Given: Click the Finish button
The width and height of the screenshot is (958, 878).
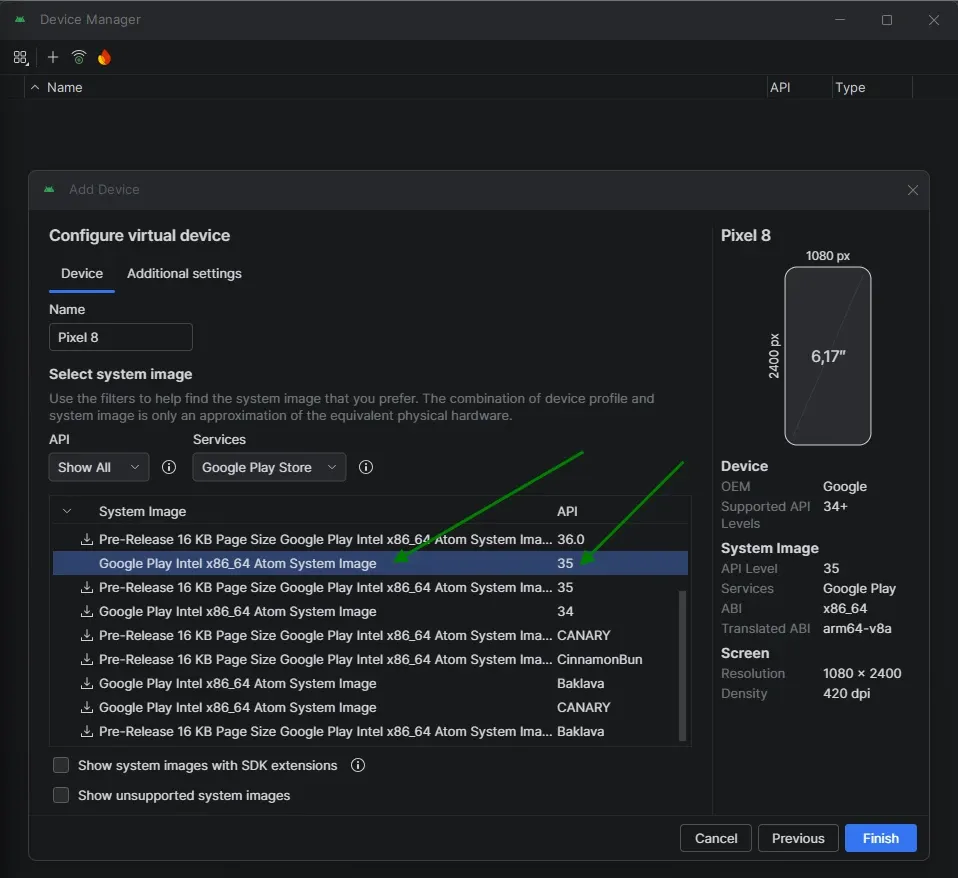Looking at the screenshot, I should pyautogui.click(x=880, y=838).
